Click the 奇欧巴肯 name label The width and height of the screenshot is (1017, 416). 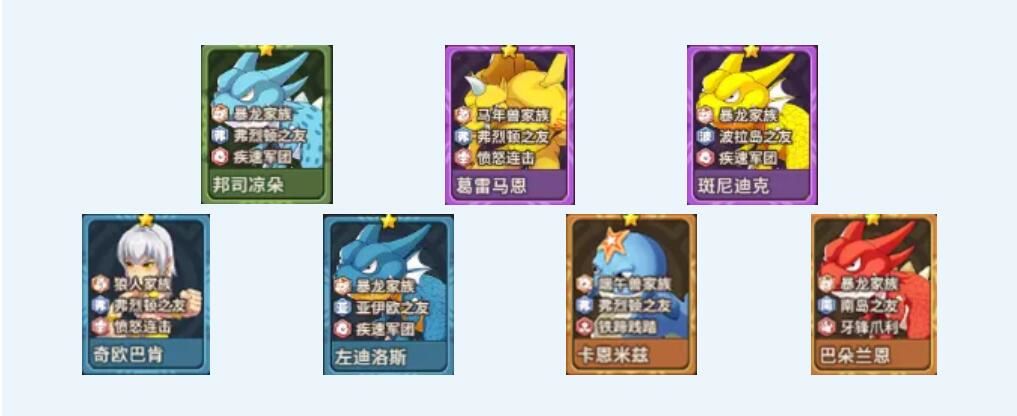[x=125, y=354]
